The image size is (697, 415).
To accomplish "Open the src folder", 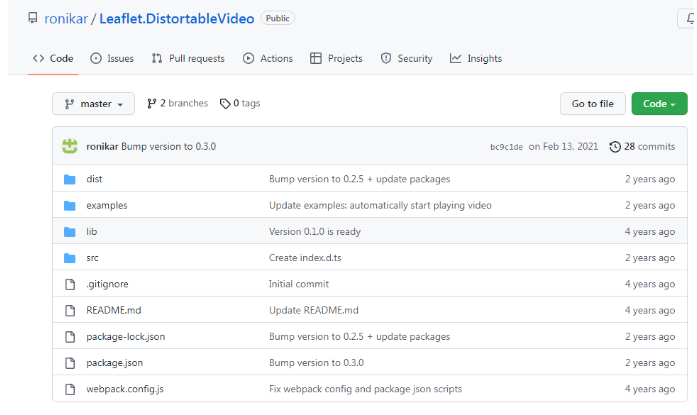I will [x=92, y=258].
